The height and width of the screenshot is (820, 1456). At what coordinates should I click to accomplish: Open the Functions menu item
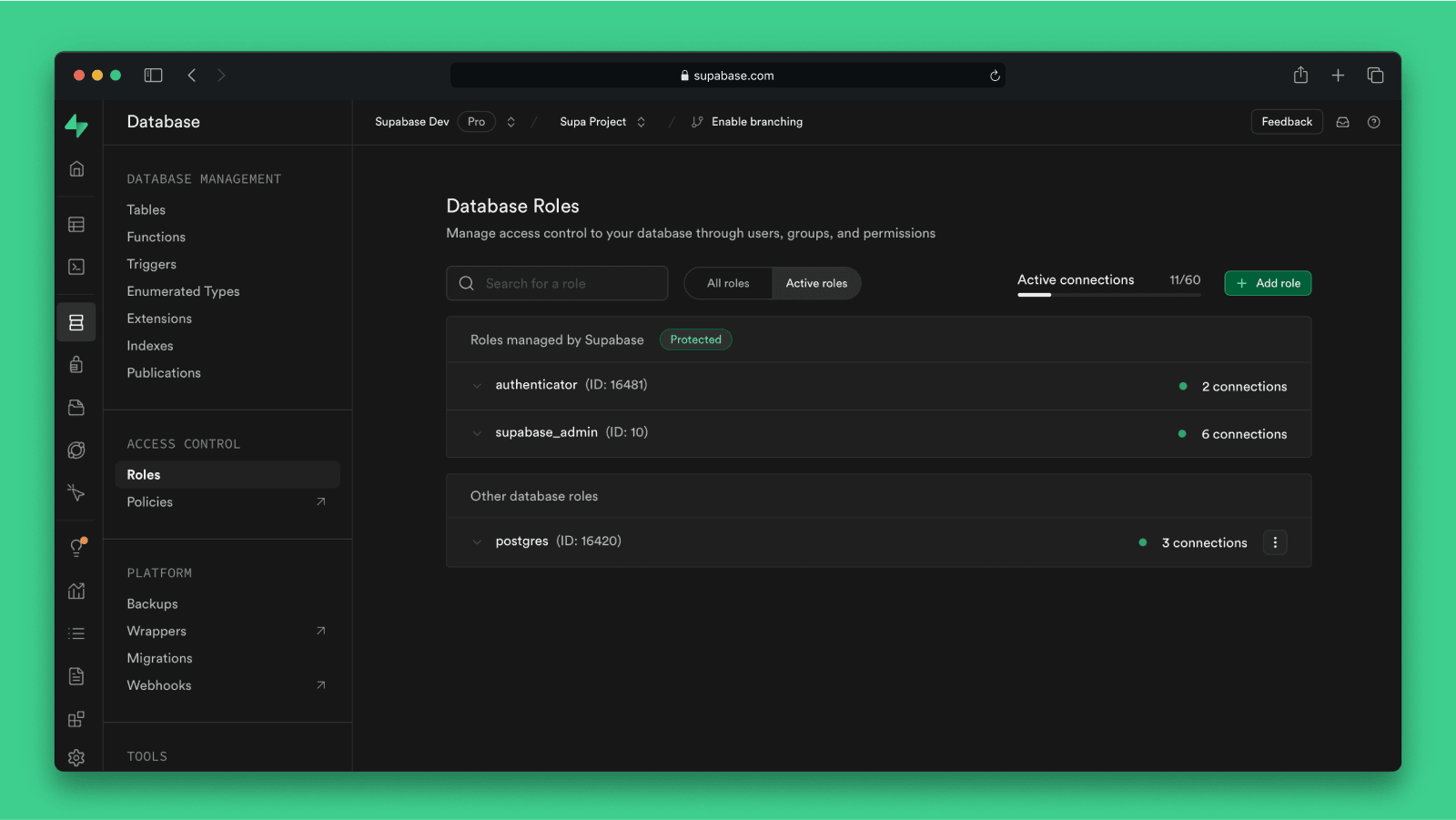(156, 237)
